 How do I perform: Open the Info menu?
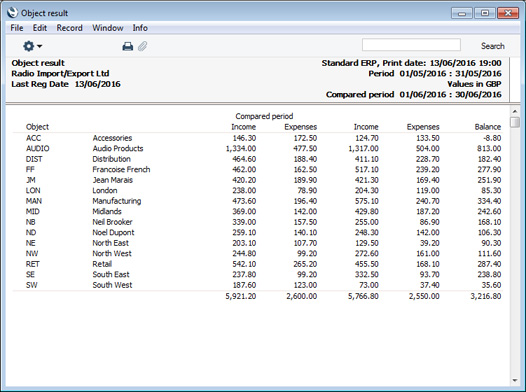tap(140, 28)
